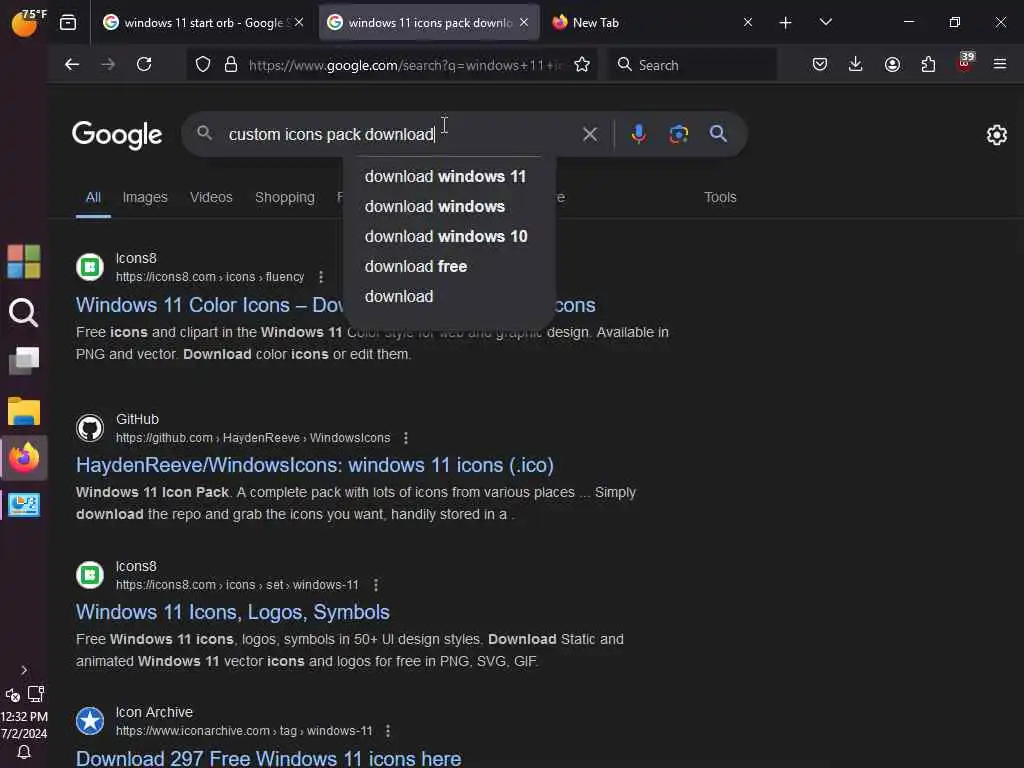Choose the plain 'download windows' suggestion

[x=449, y=206]
